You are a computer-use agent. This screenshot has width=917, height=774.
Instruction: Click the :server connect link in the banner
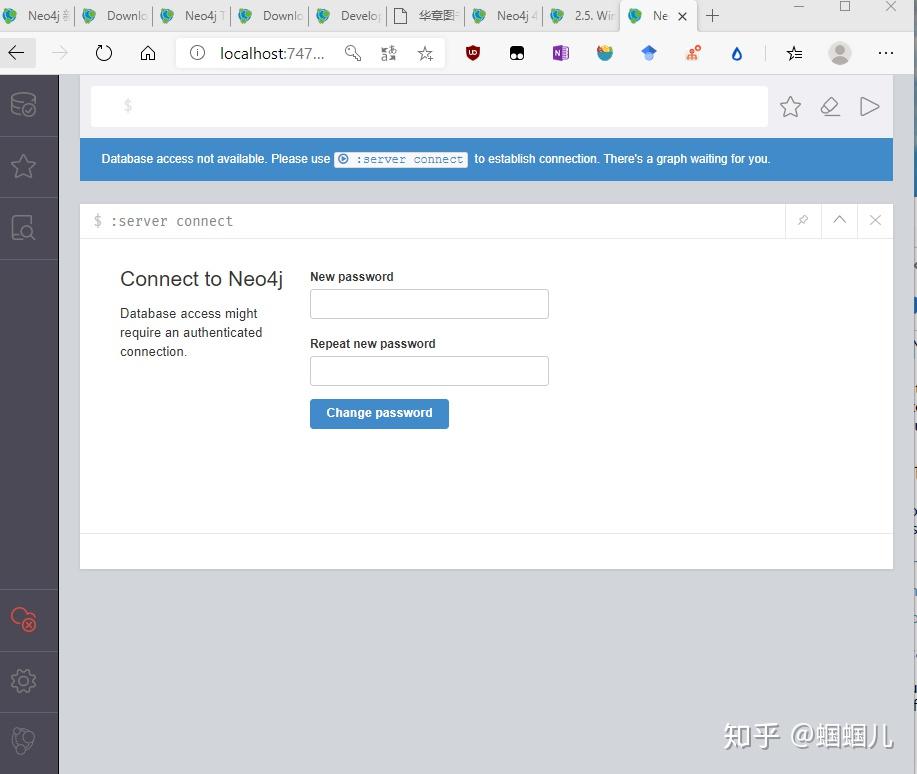(400, 158)
